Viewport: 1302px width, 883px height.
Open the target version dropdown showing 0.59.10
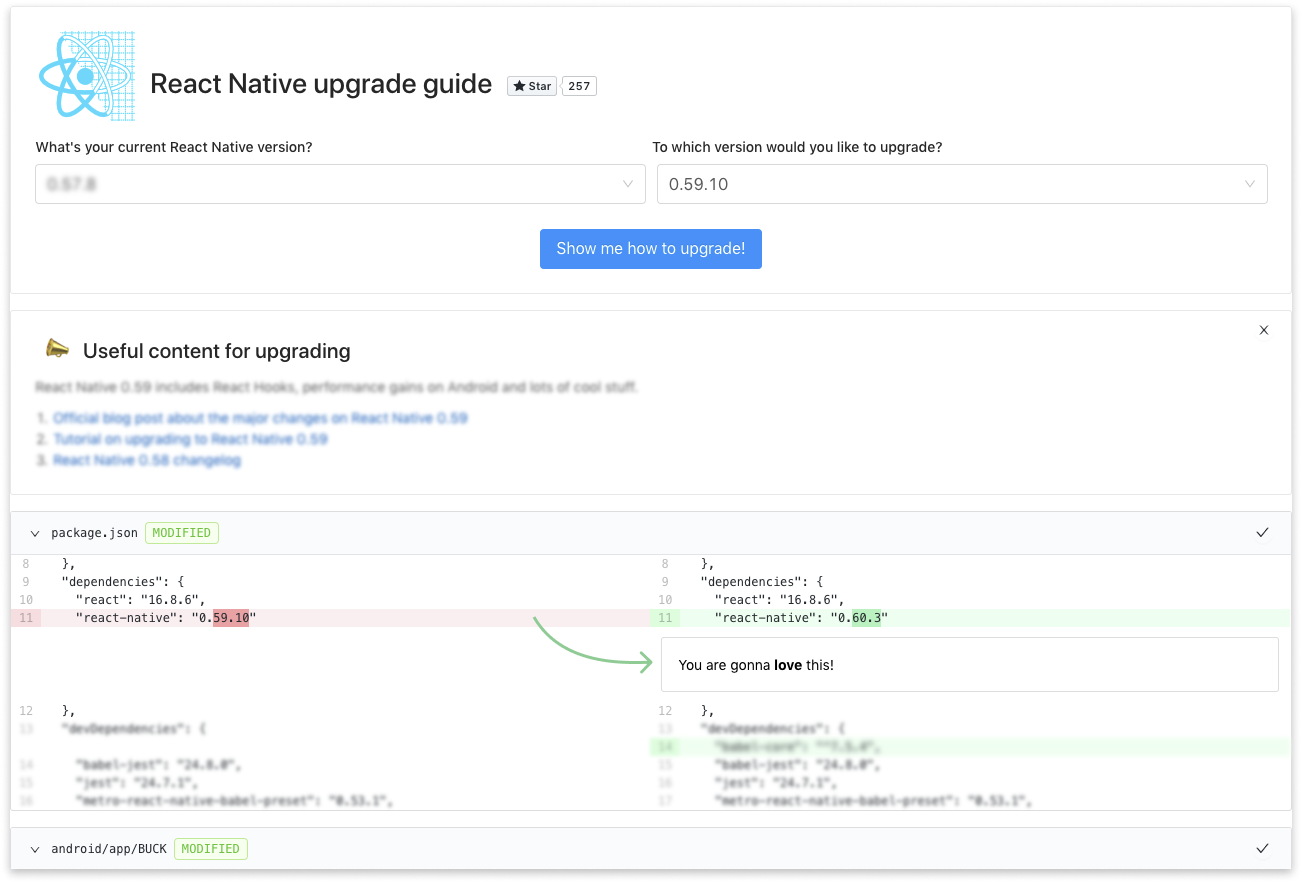[962, 184]
